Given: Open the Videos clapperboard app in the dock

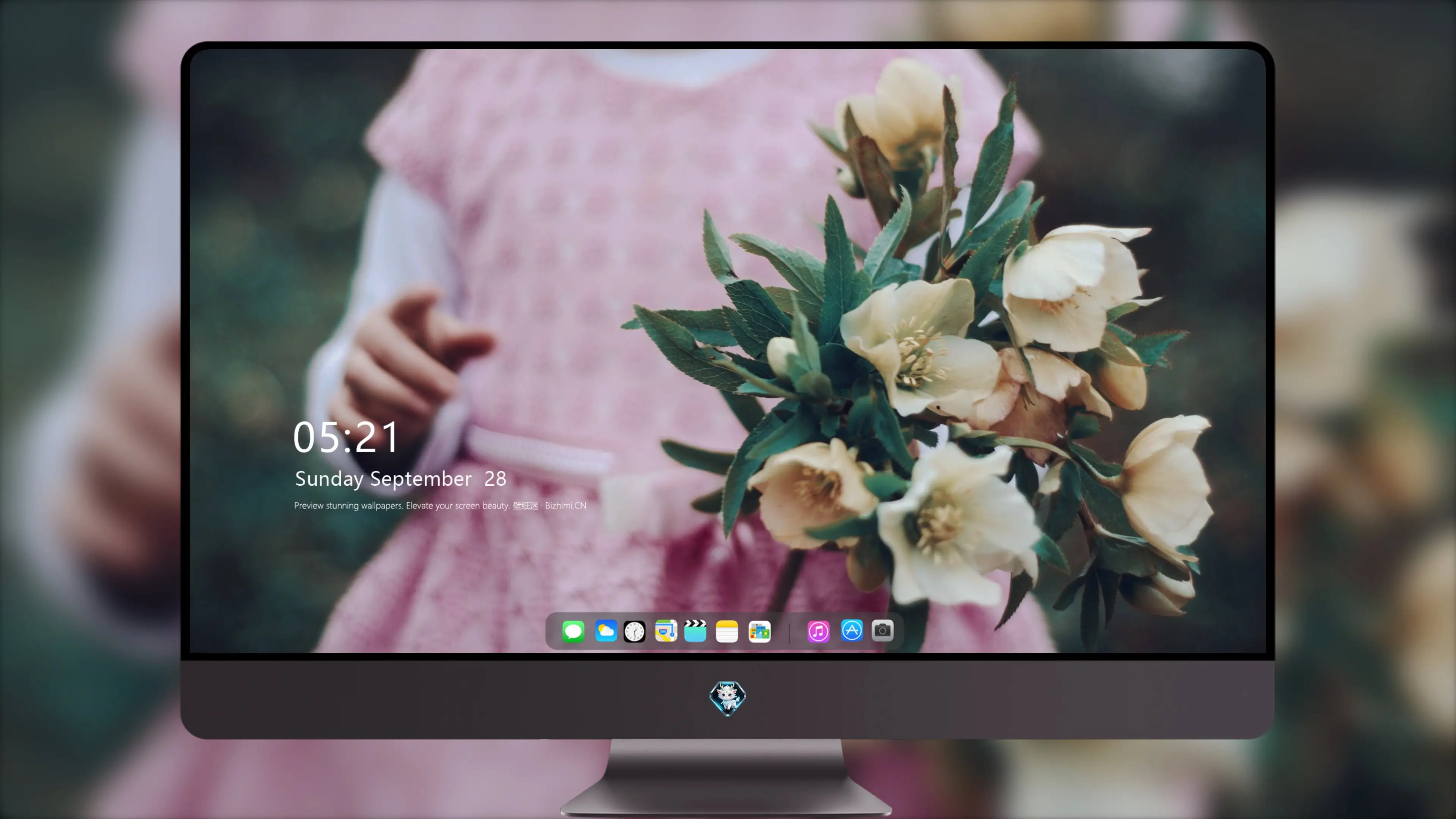Looking at the screenshot, I should pos(695,631).
